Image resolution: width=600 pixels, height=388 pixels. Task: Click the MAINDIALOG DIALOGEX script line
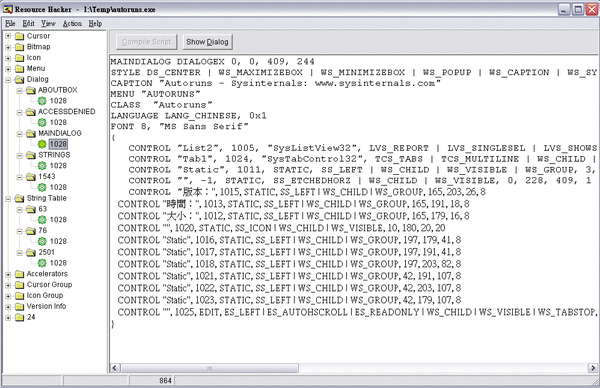coord(212,62)
